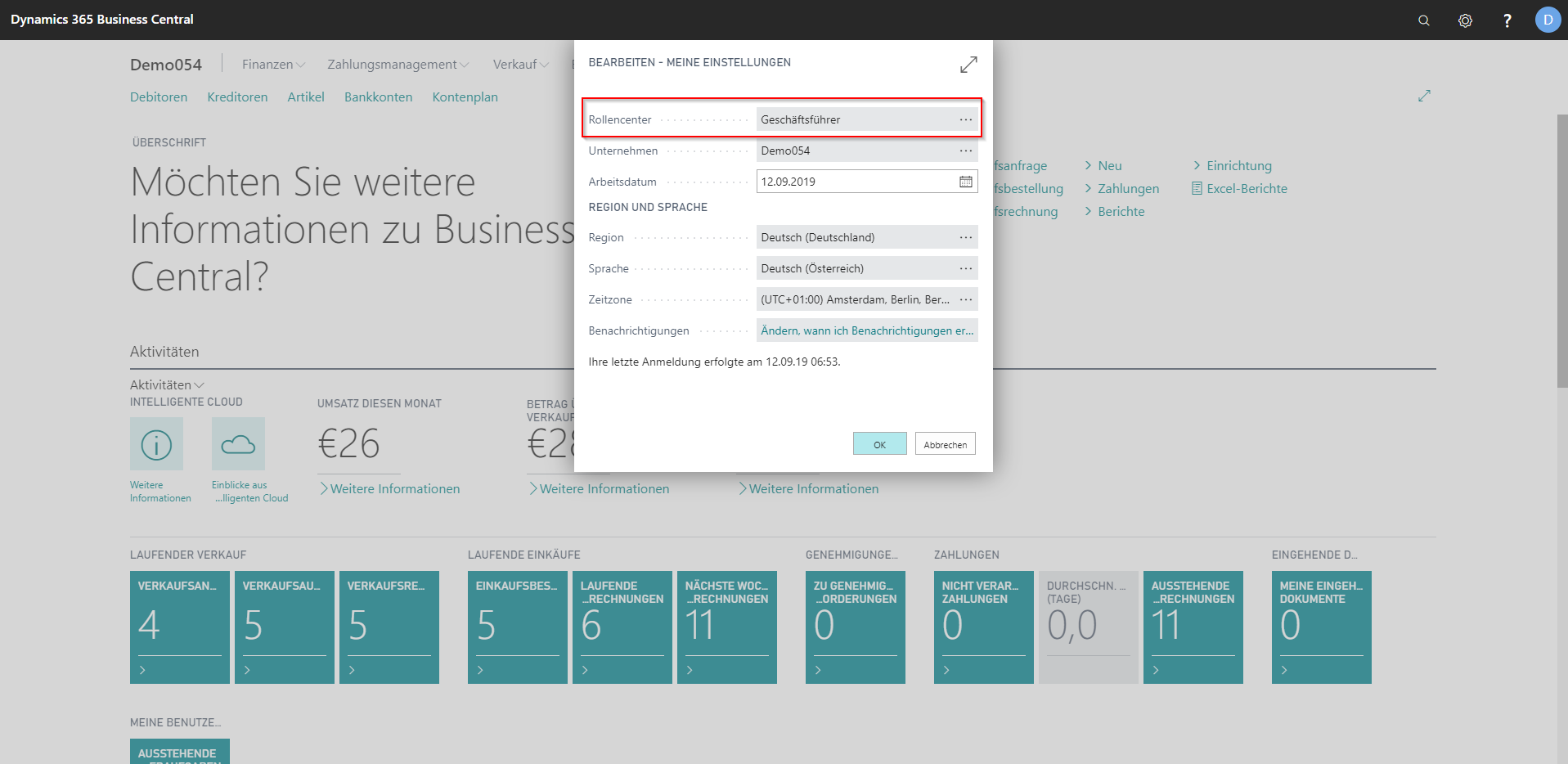The height and width of the screenshot is (764, 1568).
Task: Expand the Berichte action group
Action: (x=1114, y=211)
